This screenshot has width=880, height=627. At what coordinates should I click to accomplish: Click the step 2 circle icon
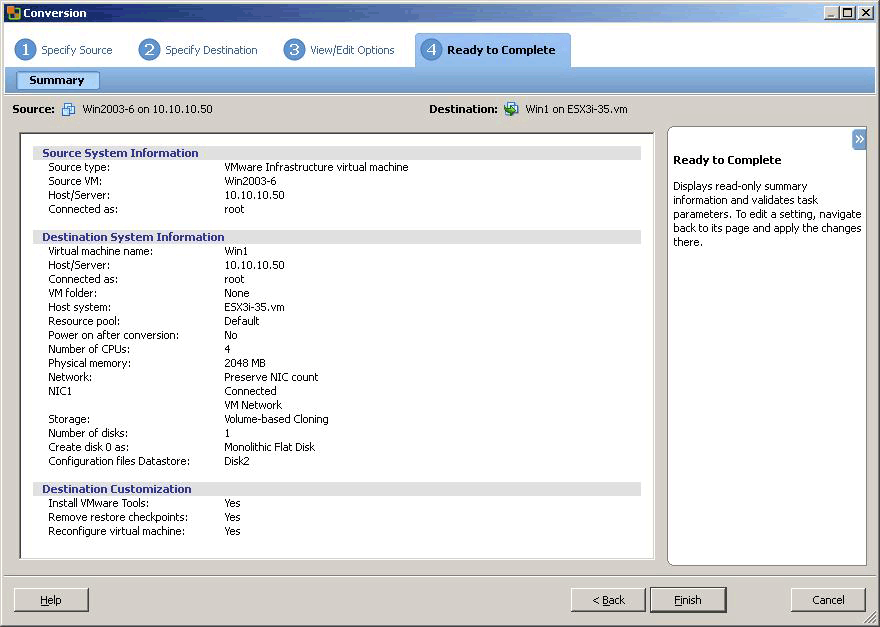[x=149, y=49]
